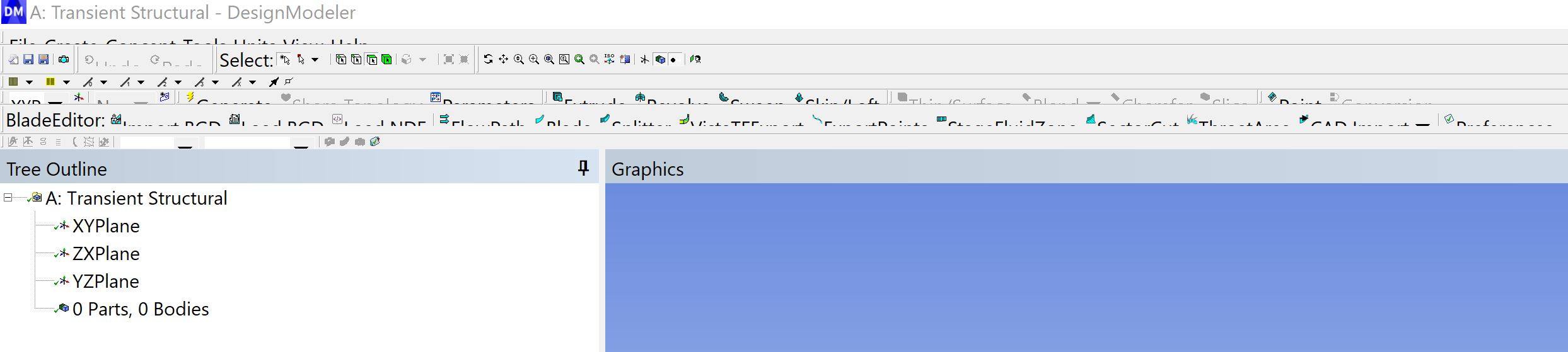Screen dimensions: 1568x352
Task: Open the edge coloring dropdown arrow
Action: click(66, 82)
